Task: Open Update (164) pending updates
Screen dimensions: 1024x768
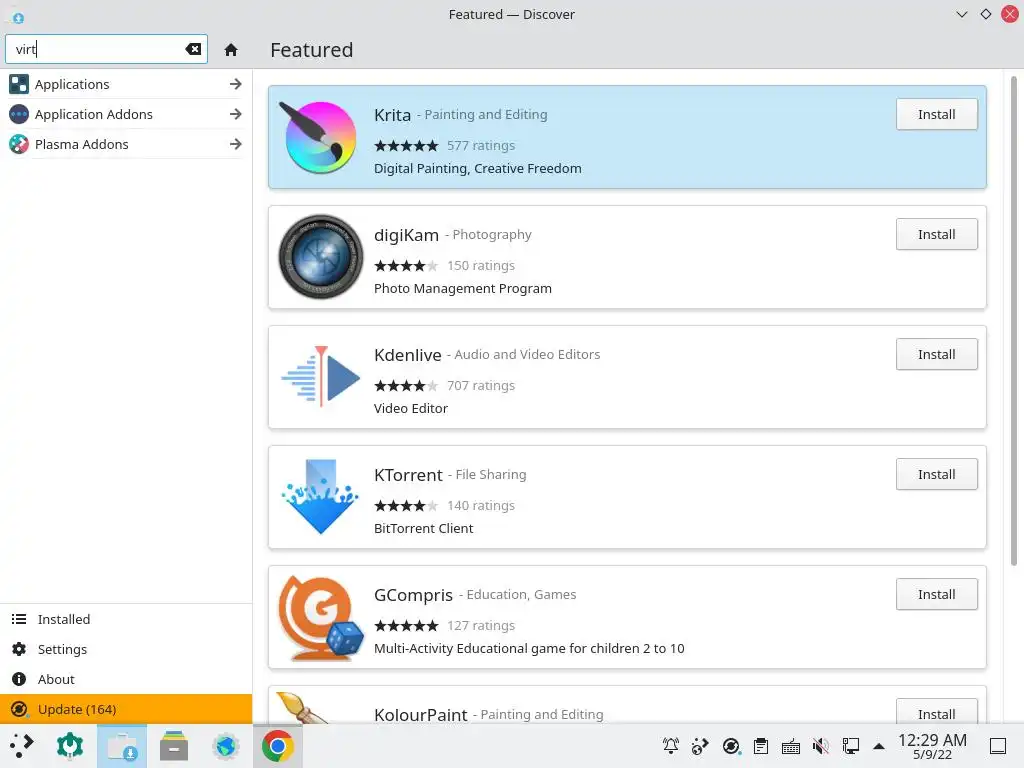Action: click(125, 709)
